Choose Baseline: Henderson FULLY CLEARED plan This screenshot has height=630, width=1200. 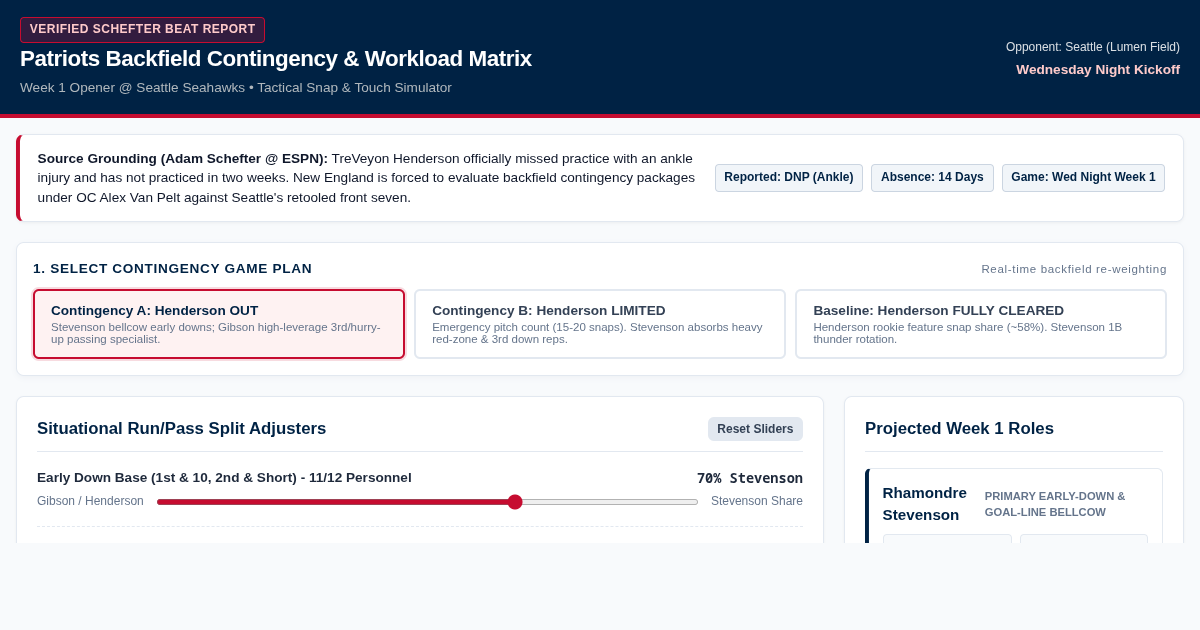[x=981, y=324]
